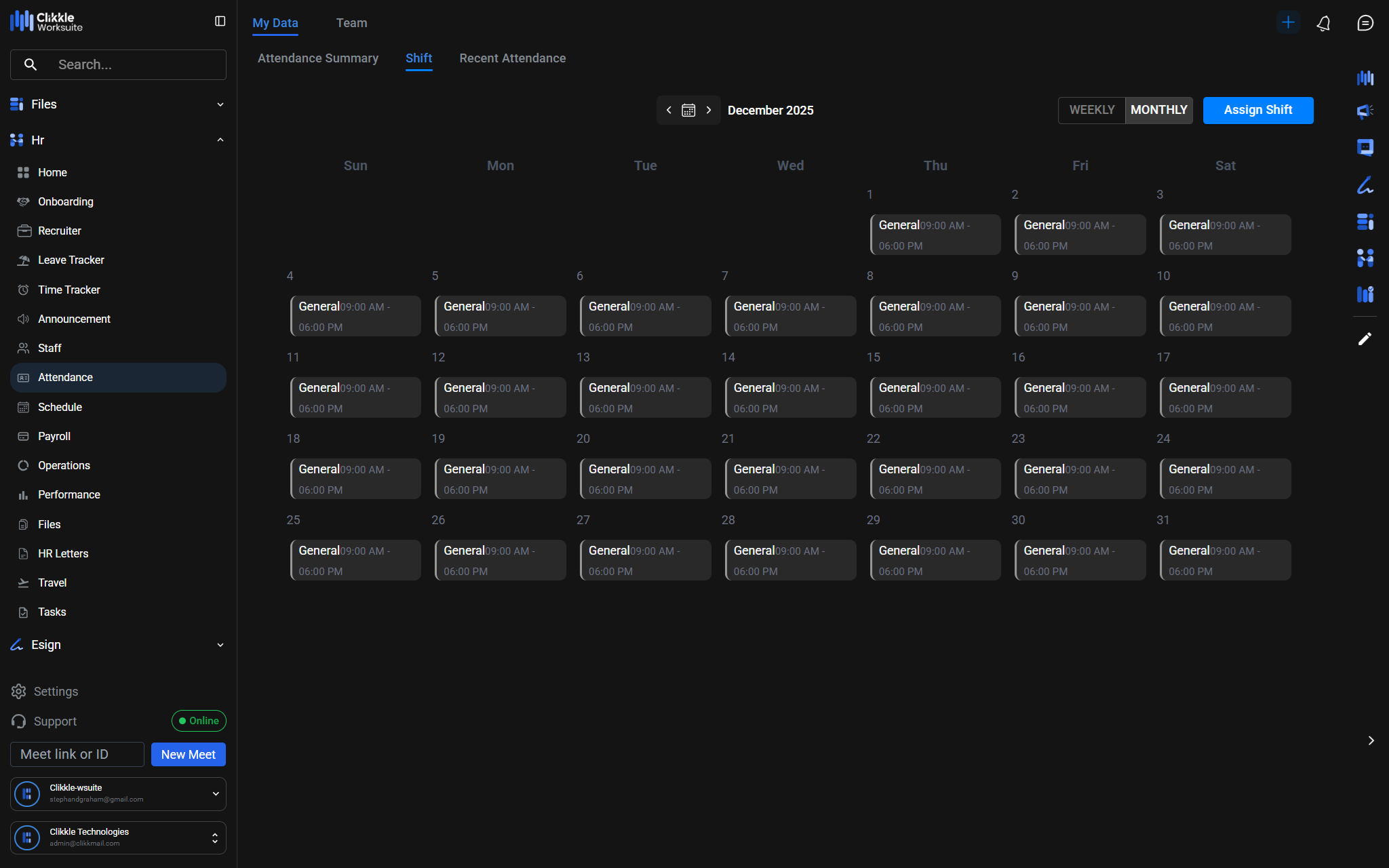Image resolution: width=1389 pixels, height=868 pixels.
Task: Click the Assign Shift button
Action: (1257, 110)
